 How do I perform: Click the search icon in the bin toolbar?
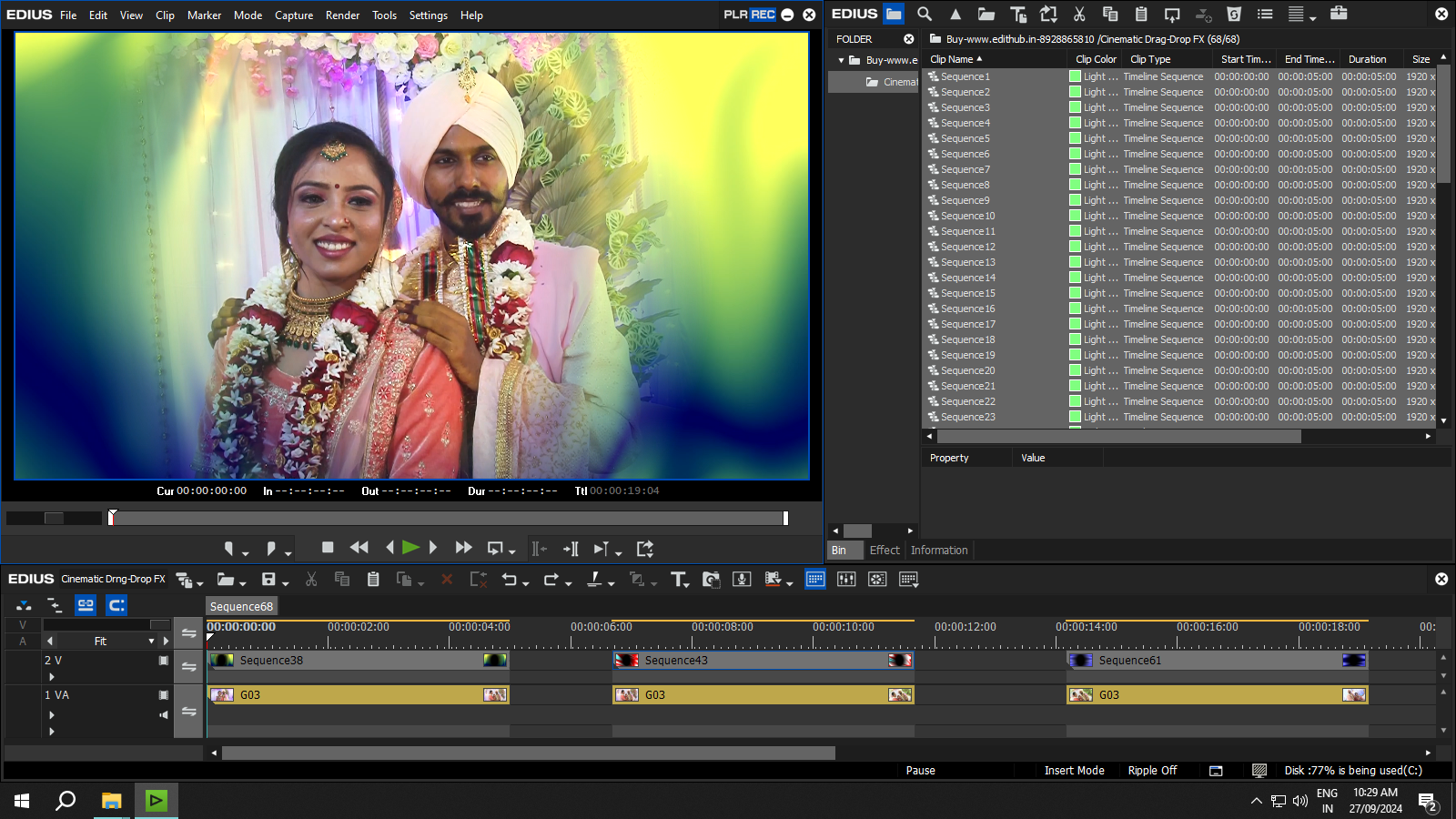[x=925, y=14]
